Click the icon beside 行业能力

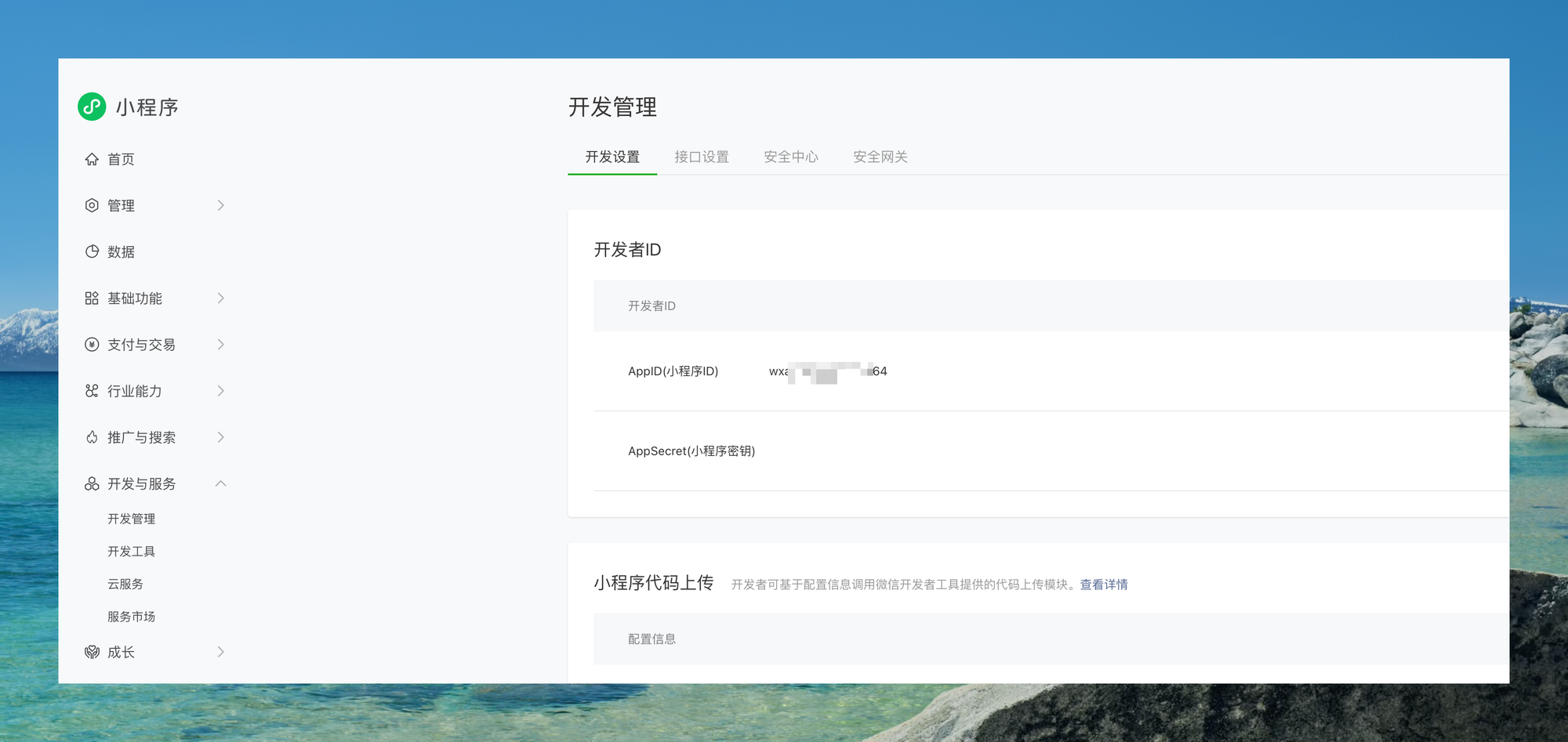click(x=92, y=391)
